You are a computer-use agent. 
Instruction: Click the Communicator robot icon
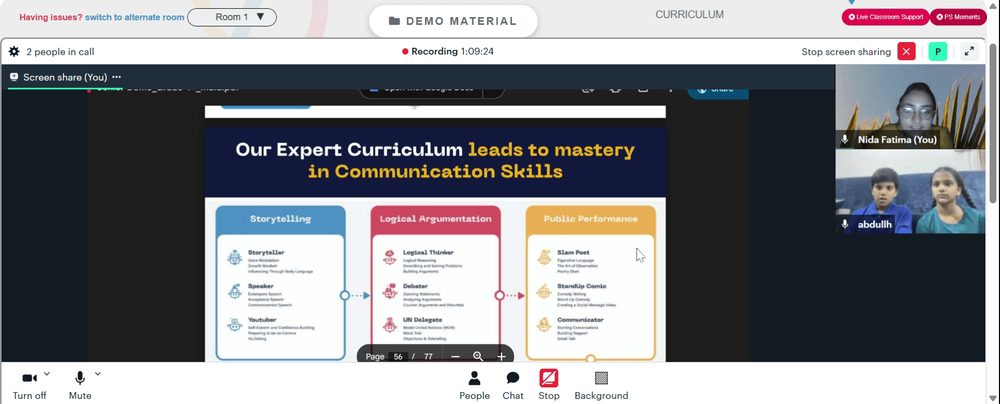tap(544, 325)
